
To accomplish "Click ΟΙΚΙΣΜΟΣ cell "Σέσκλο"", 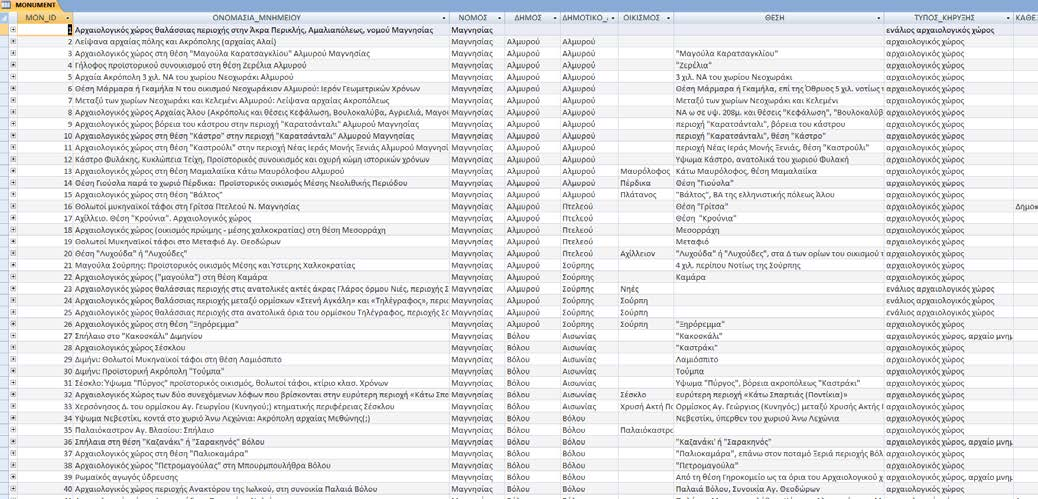I will click(646, 394).
